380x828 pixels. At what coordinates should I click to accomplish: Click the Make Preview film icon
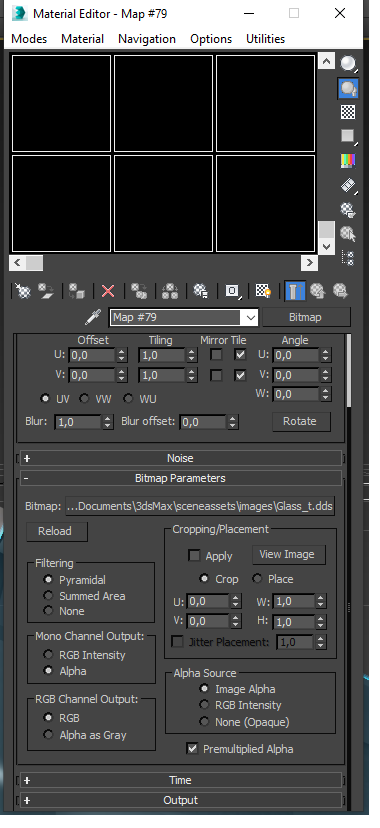tap(348, 185)
